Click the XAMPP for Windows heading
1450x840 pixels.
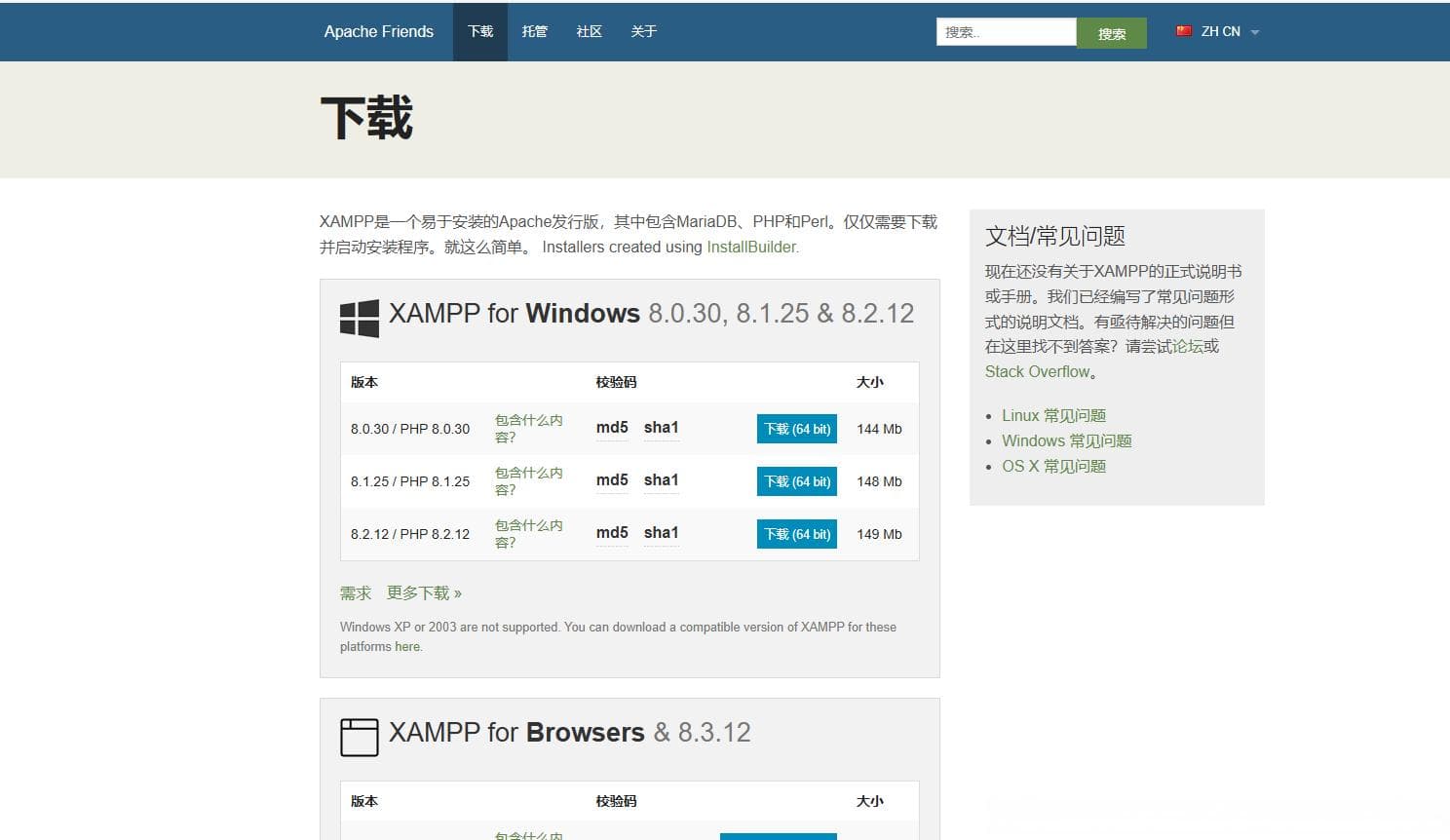(x=651, y=314)
